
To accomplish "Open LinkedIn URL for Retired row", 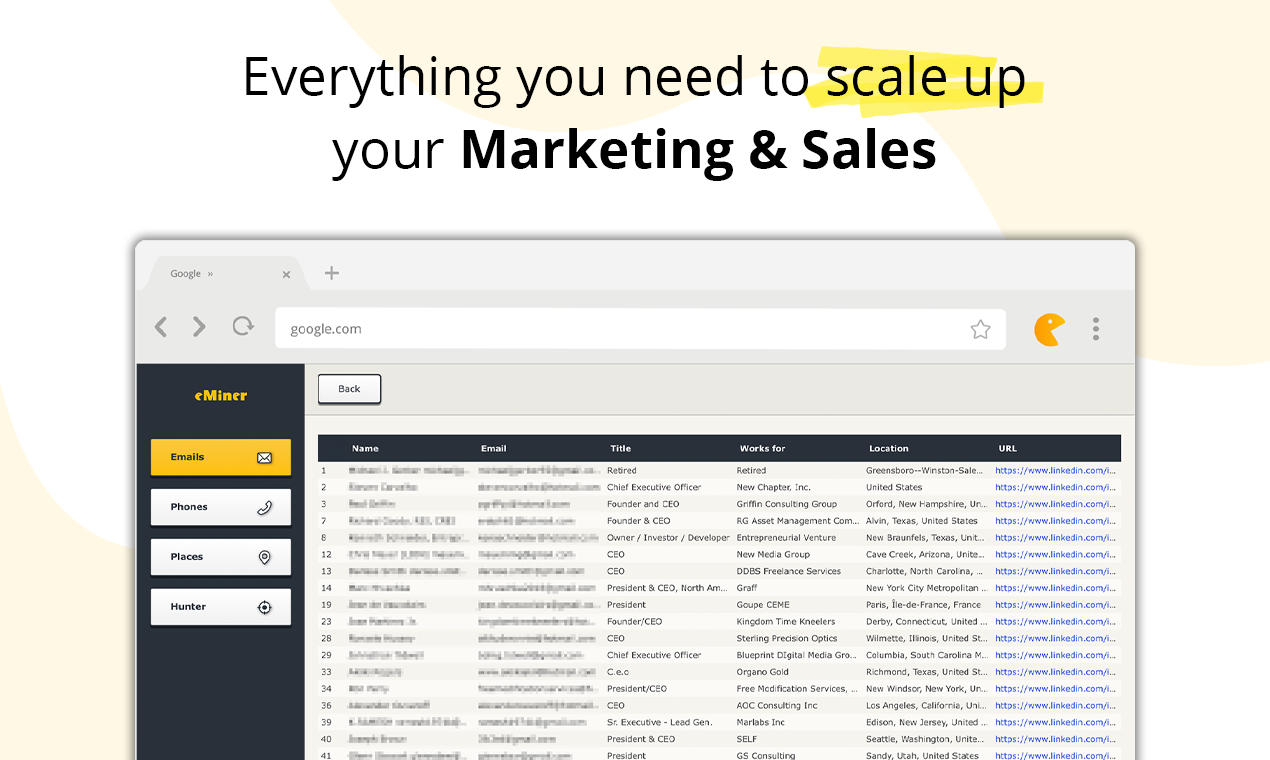I will point(1055,470).
